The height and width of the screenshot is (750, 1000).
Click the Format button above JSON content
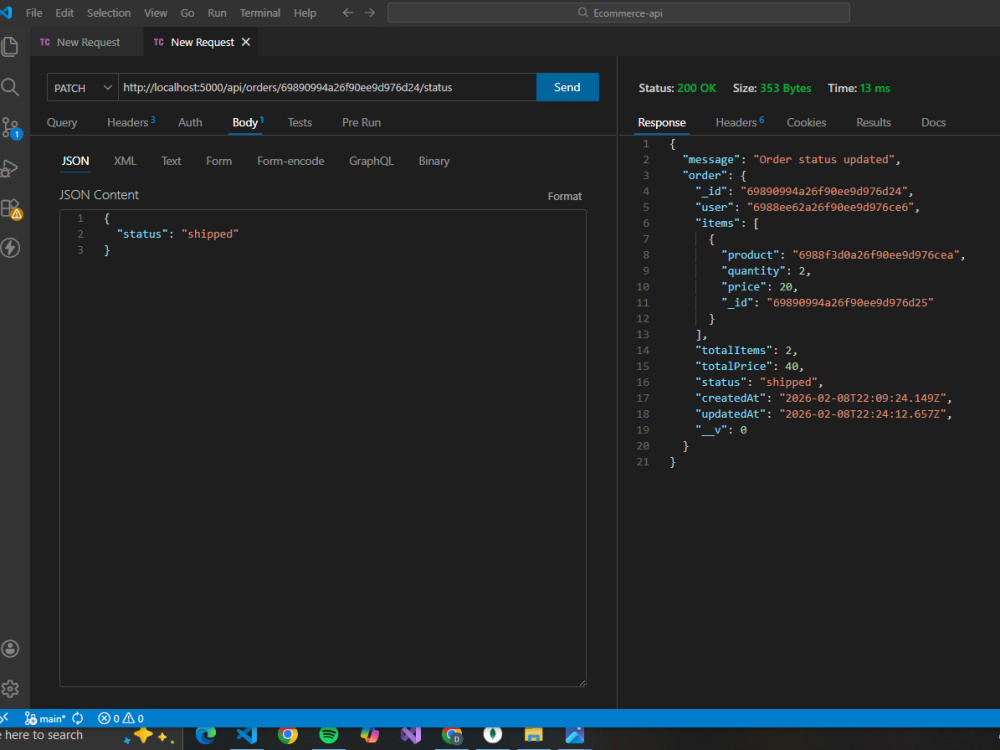[564, 196]
